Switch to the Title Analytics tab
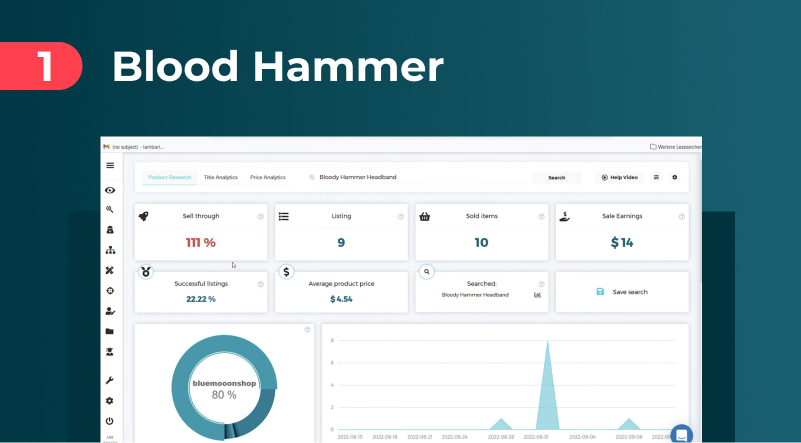 pyautogui.click(x=221, y=177)
